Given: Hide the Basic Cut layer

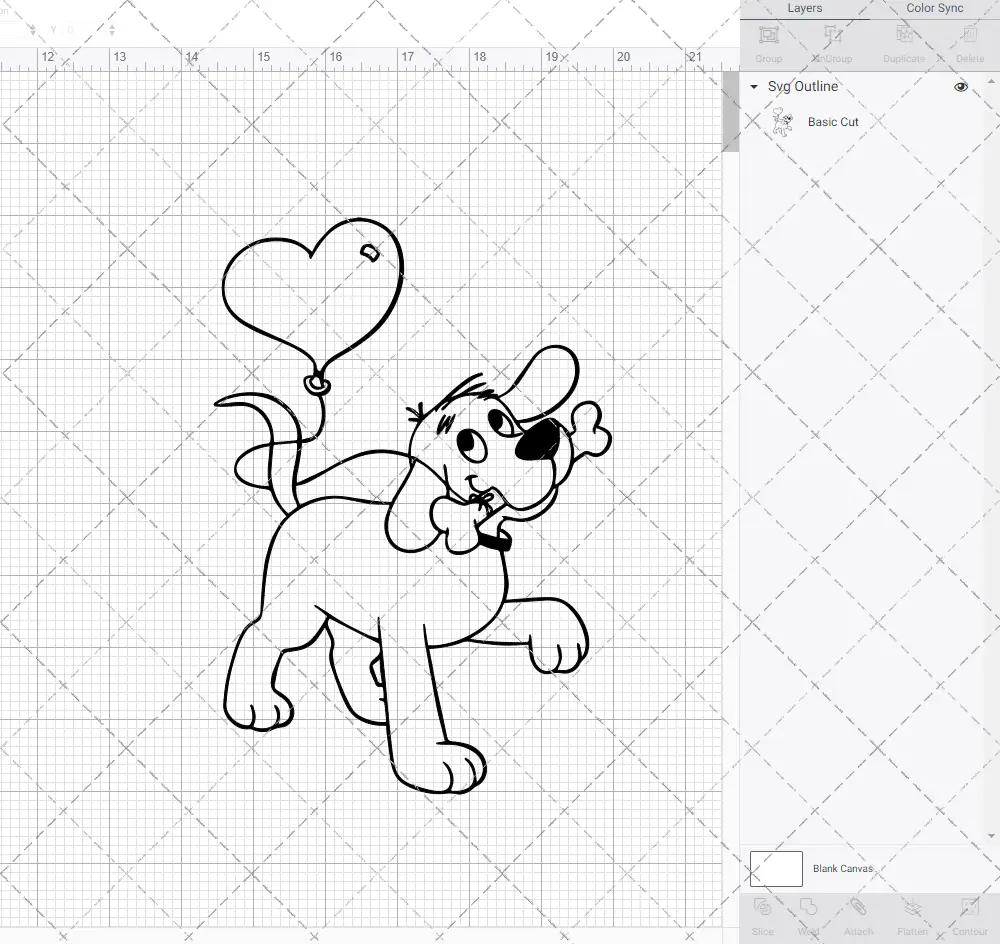Looking at the screenshot, I should coord(961,121).
